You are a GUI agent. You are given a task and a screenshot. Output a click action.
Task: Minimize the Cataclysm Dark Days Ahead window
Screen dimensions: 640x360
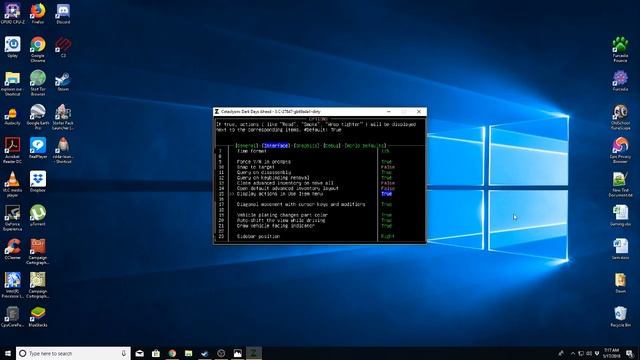[x=389, y=111]
